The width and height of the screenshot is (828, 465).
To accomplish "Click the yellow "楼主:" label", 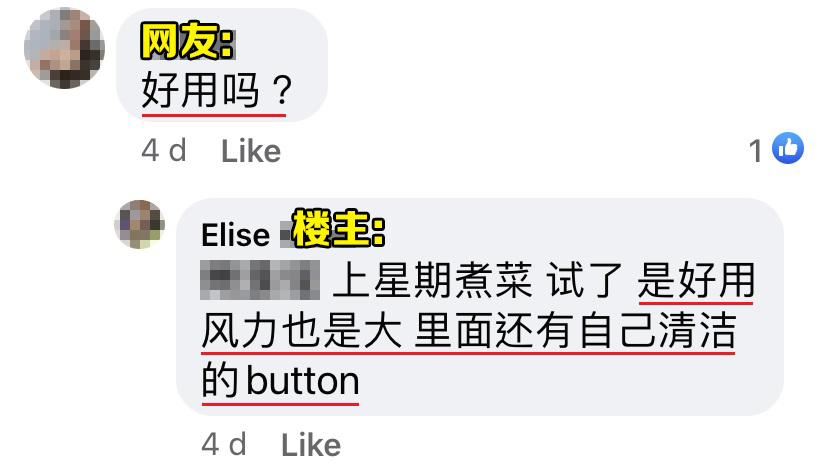I will pos(338,228).
